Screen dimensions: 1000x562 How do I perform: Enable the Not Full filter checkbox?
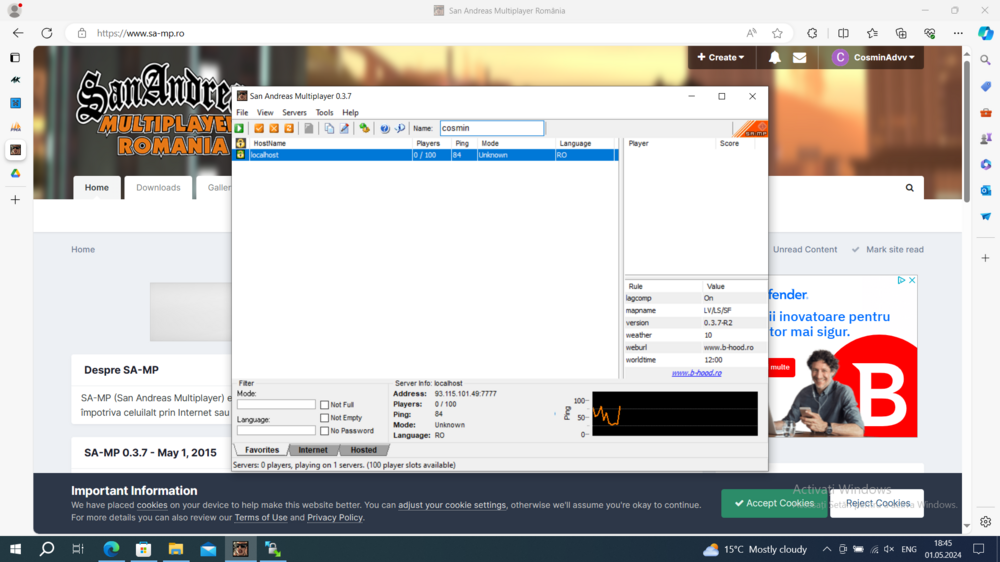(x=325, y=404)
